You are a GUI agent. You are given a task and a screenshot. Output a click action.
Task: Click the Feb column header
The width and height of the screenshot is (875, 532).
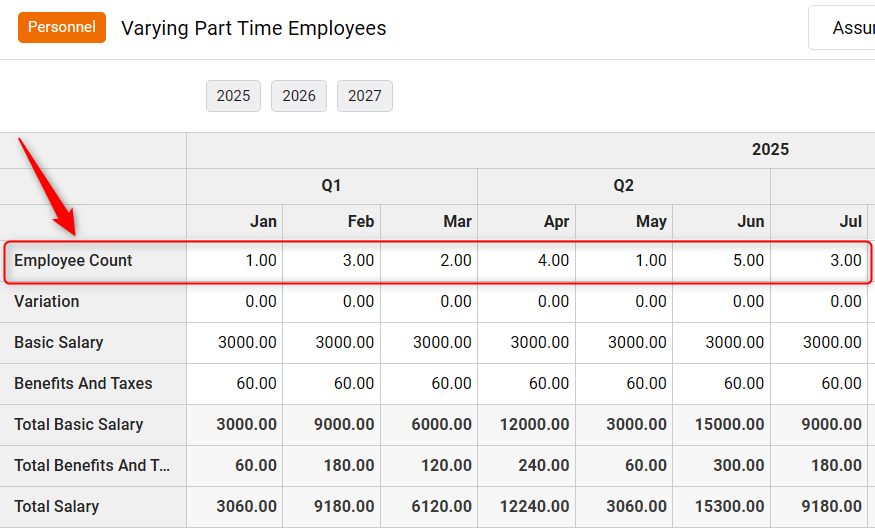pos(331,222)
